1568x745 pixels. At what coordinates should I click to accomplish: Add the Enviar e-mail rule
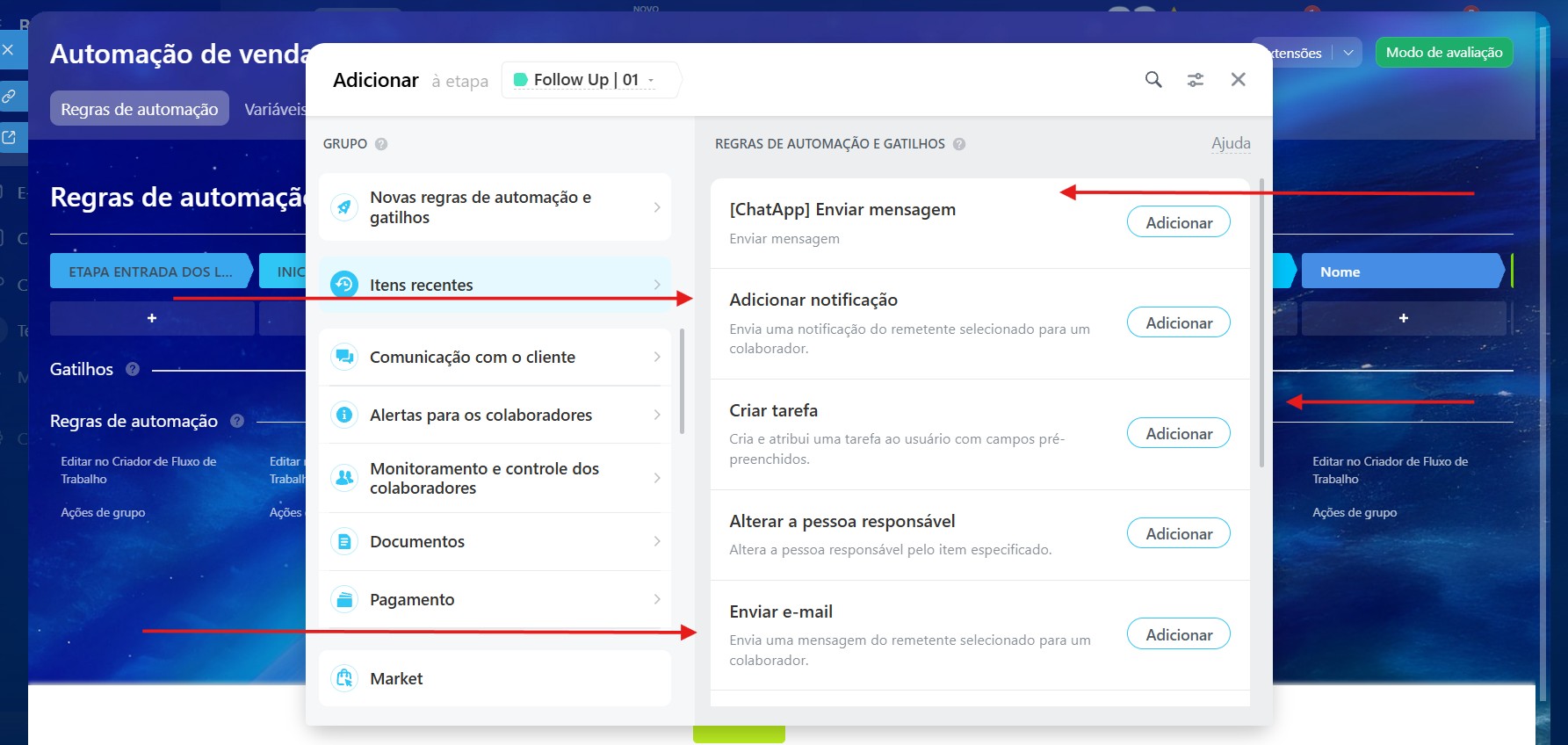tap(1179, 634)
